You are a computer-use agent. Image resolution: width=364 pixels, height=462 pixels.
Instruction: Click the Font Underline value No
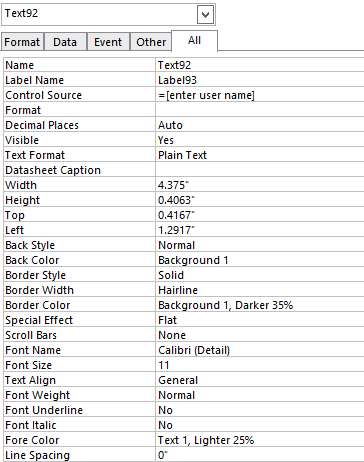pyautogui.click(x=260, y=410)
